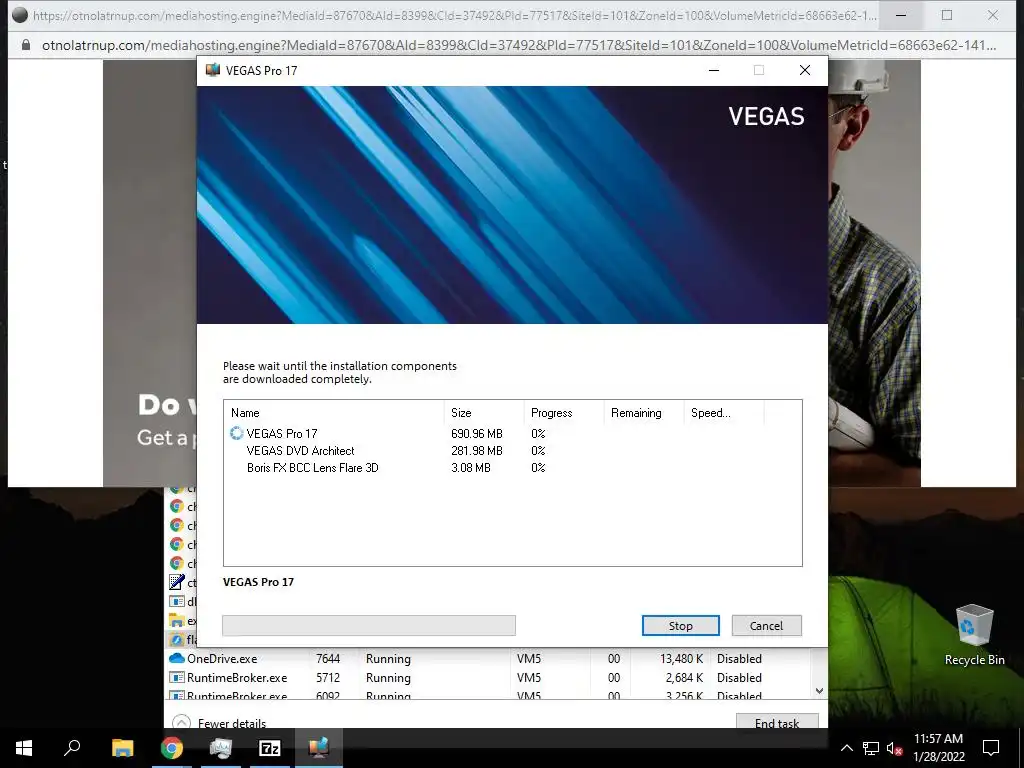Open the Windows Start menu
The height and width of the screenshot is (768, 1024).
(x=24, y=748)
